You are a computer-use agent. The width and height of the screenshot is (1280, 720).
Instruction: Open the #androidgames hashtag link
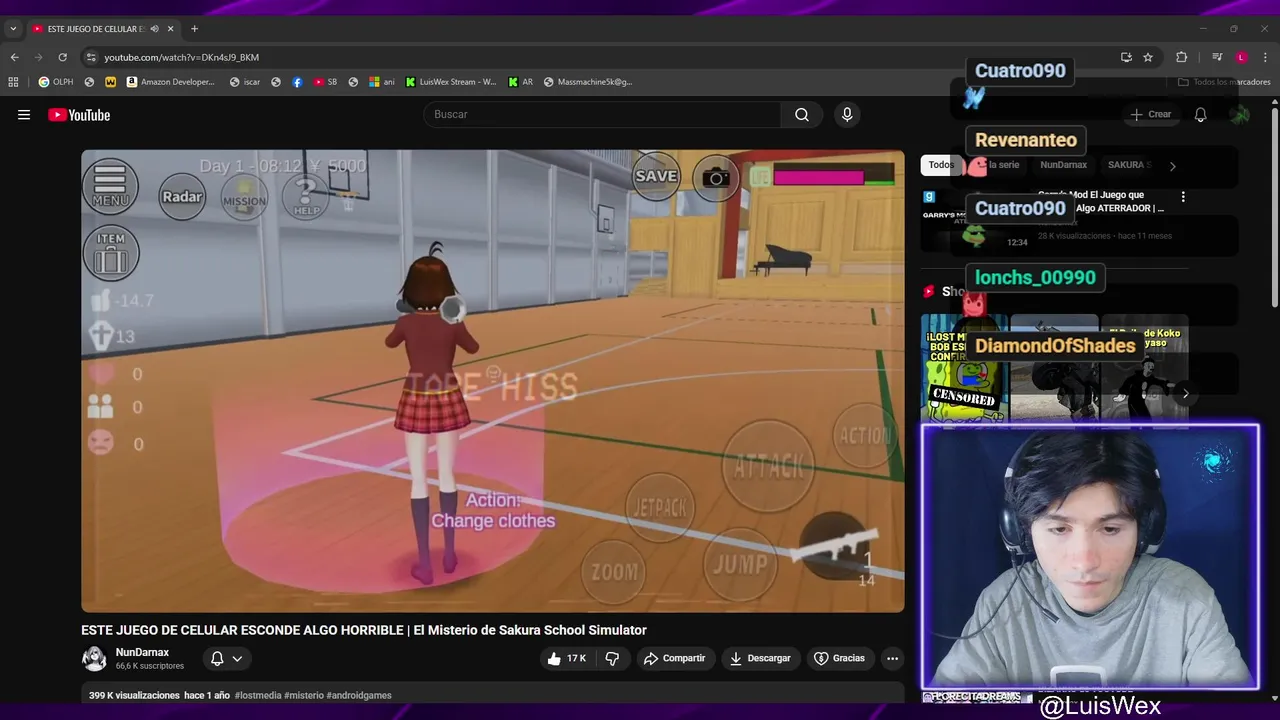pyautogui.click(x=359, y=695)
